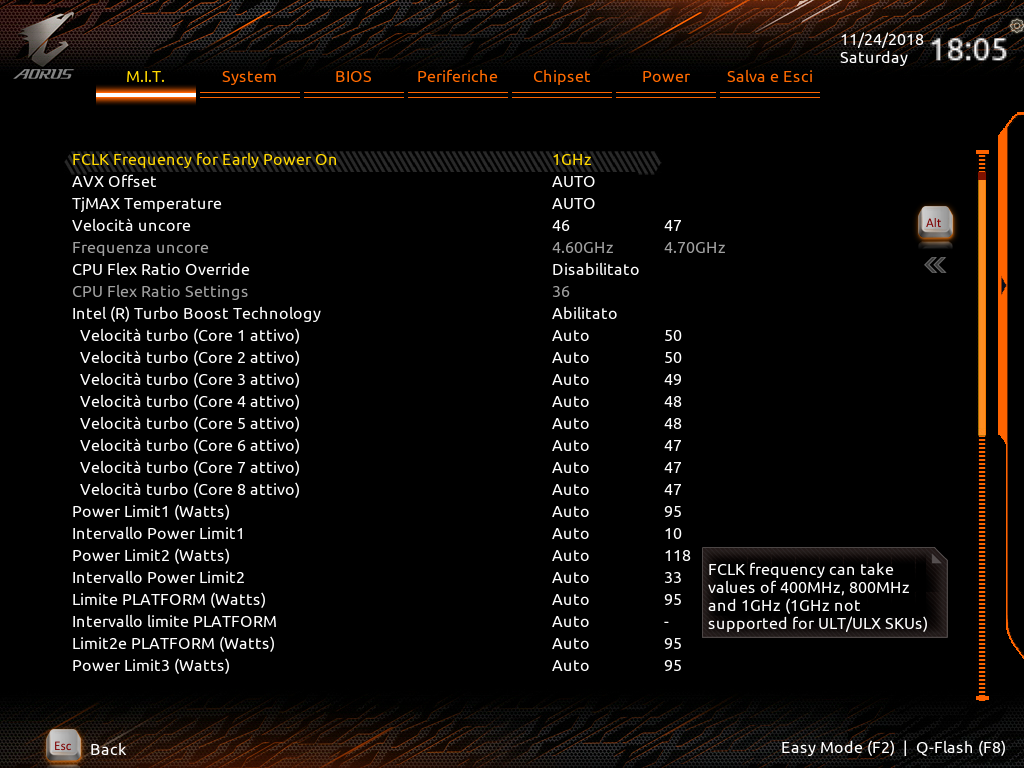Select Limite PLATFORM (Watts) label
Viewport: 1024px width, 768px height.
[x=169, y=600]
